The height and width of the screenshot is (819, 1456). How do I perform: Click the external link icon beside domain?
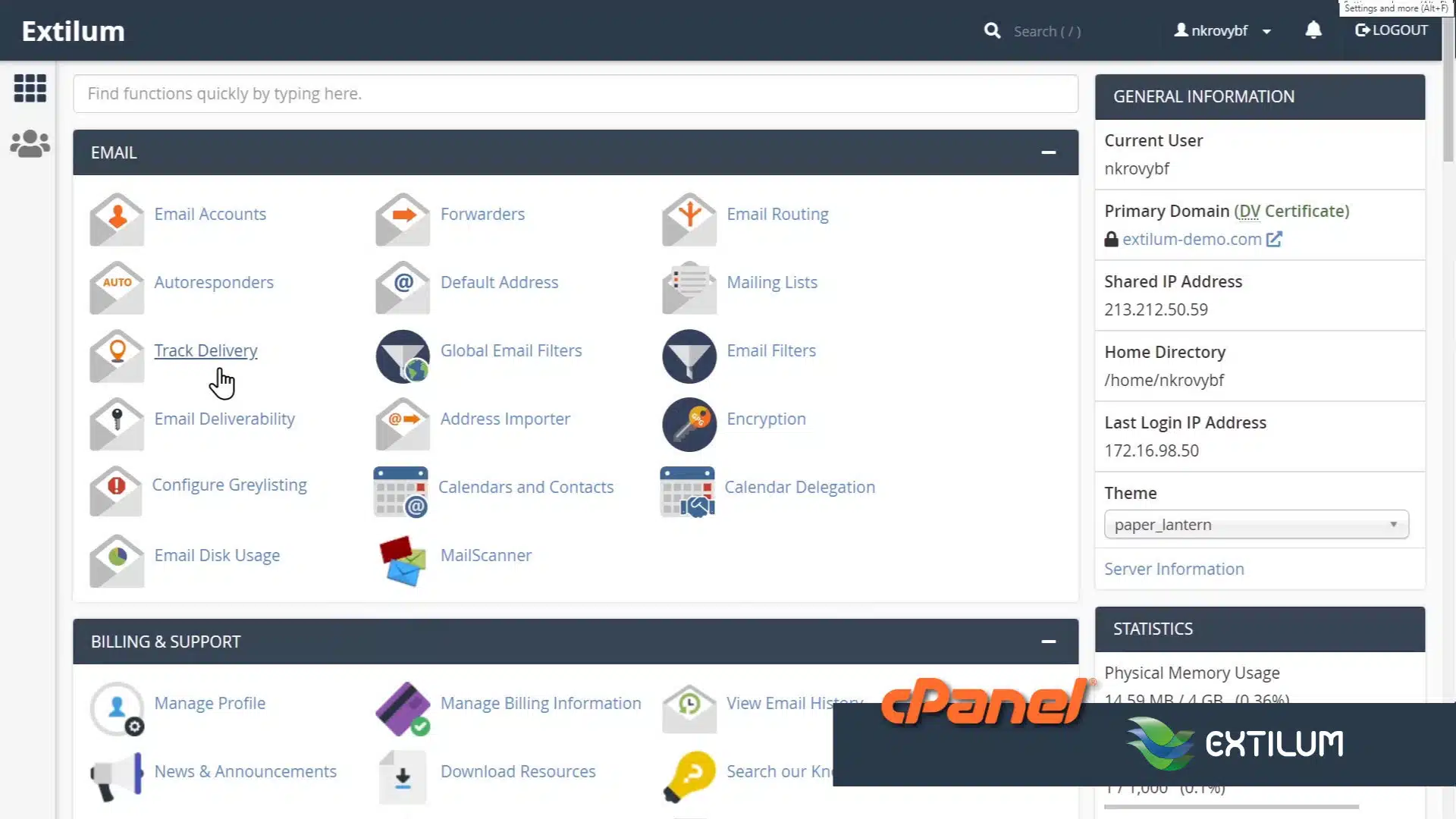coord(1274,239)
